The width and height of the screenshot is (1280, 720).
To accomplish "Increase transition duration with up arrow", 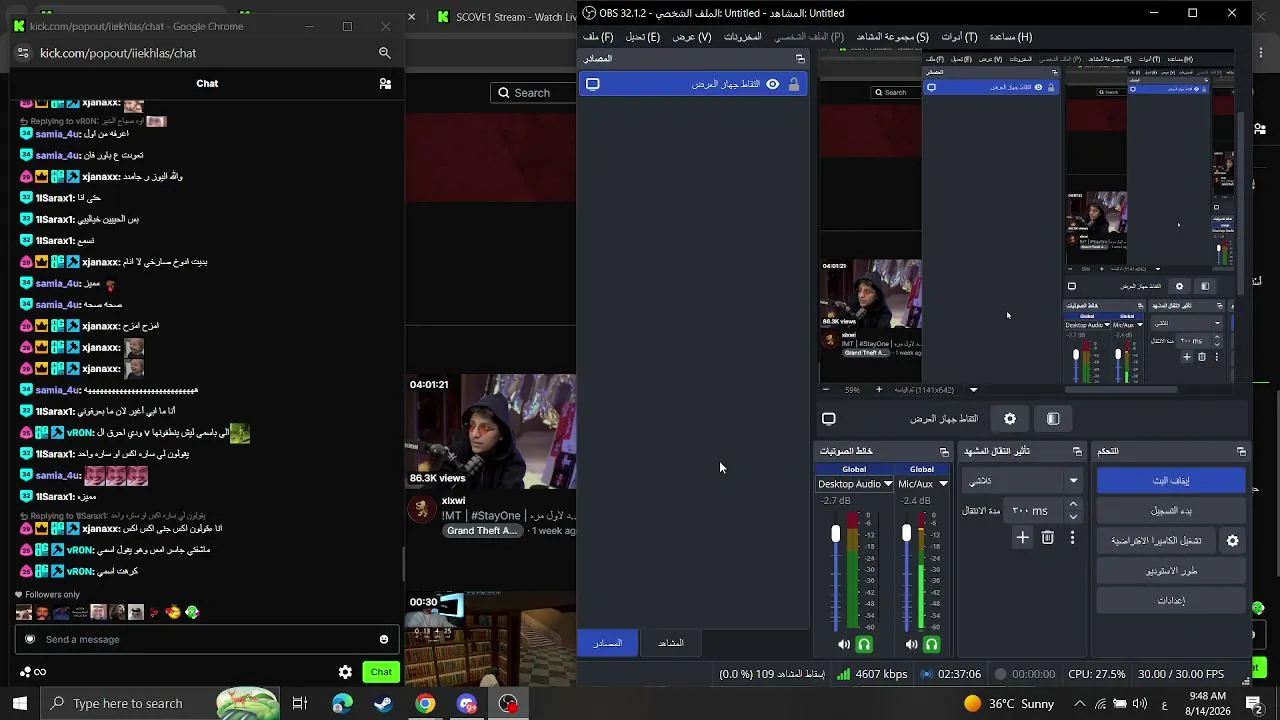I will [x=1073, y=505].
